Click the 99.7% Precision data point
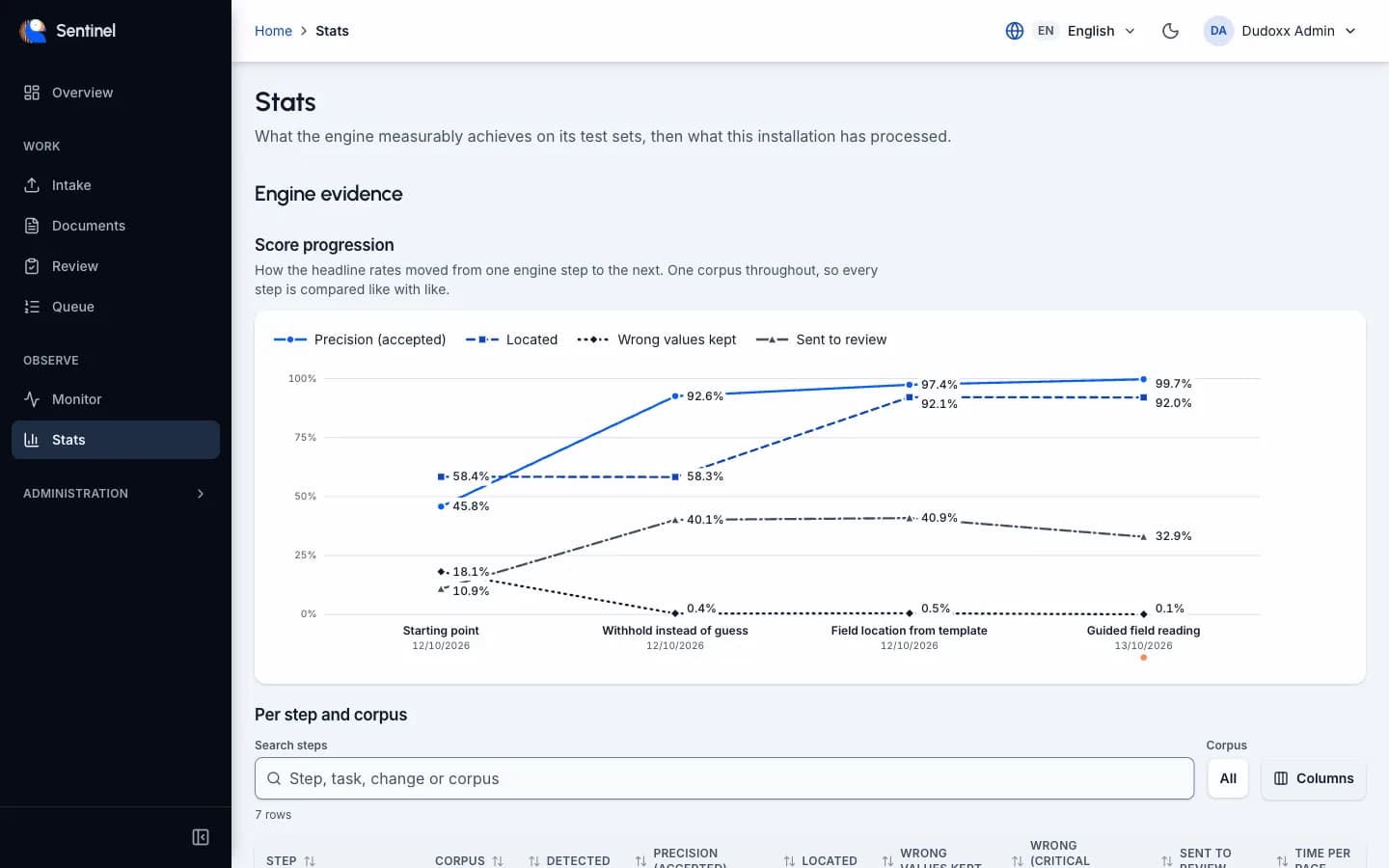Image resolution: width=1389 pixels, height=868 pixels. 1144,379
